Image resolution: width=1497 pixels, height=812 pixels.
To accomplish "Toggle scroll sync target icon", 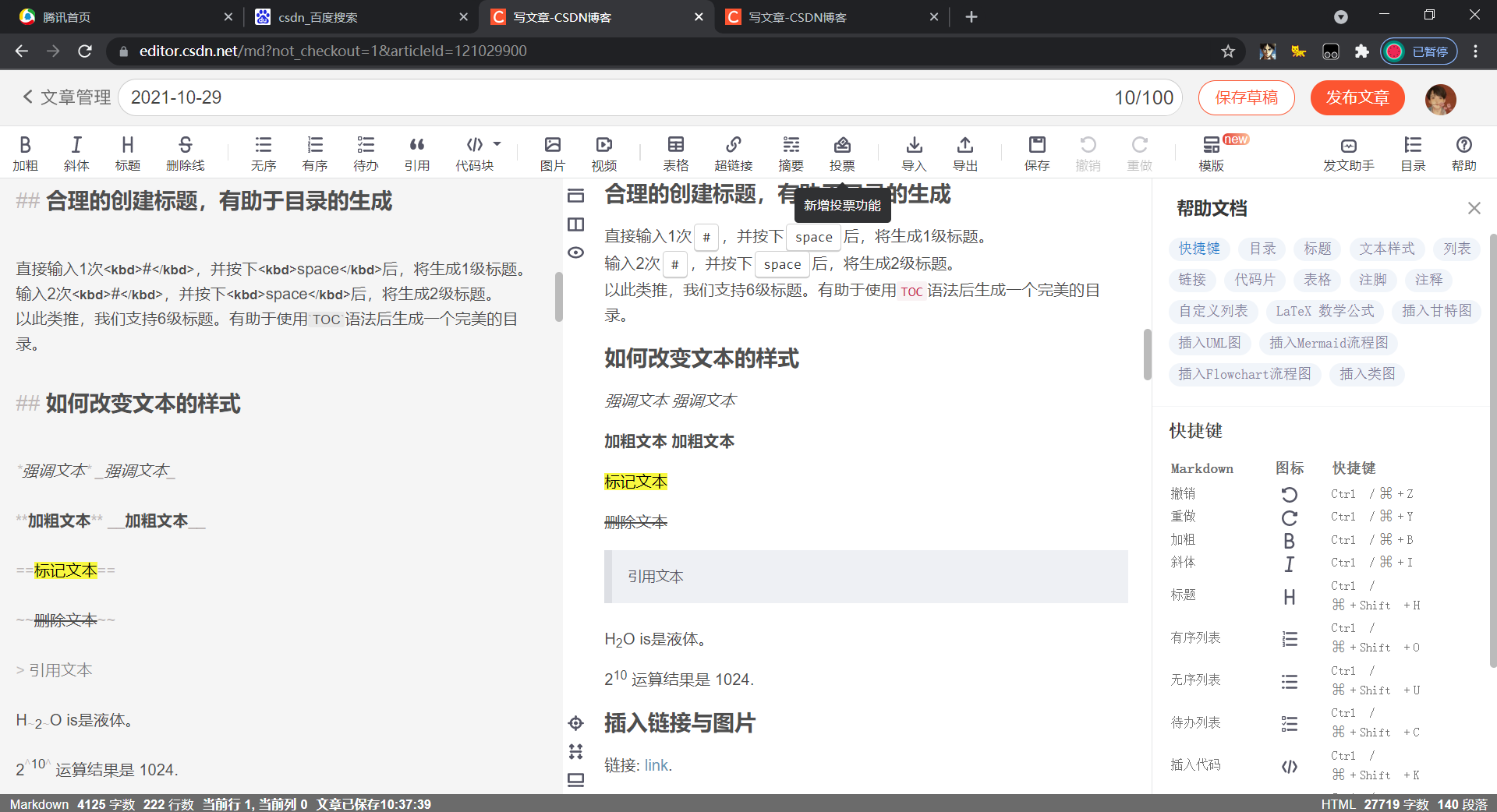I will pos(575,723).
